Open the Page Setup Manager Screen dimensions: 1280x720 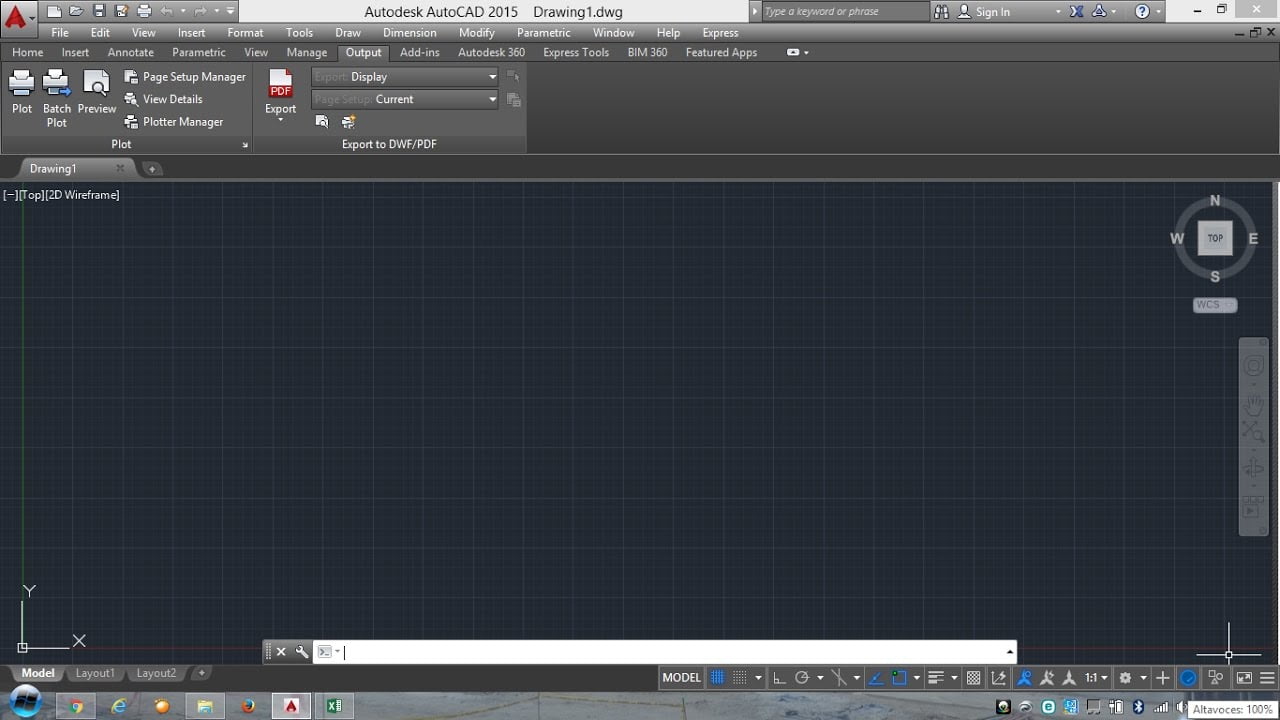point(185,77)
